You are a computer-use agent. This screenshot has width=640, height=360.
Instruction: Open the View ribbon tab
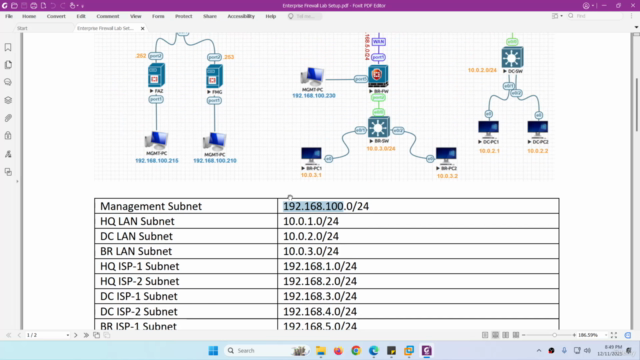[136, 16]
